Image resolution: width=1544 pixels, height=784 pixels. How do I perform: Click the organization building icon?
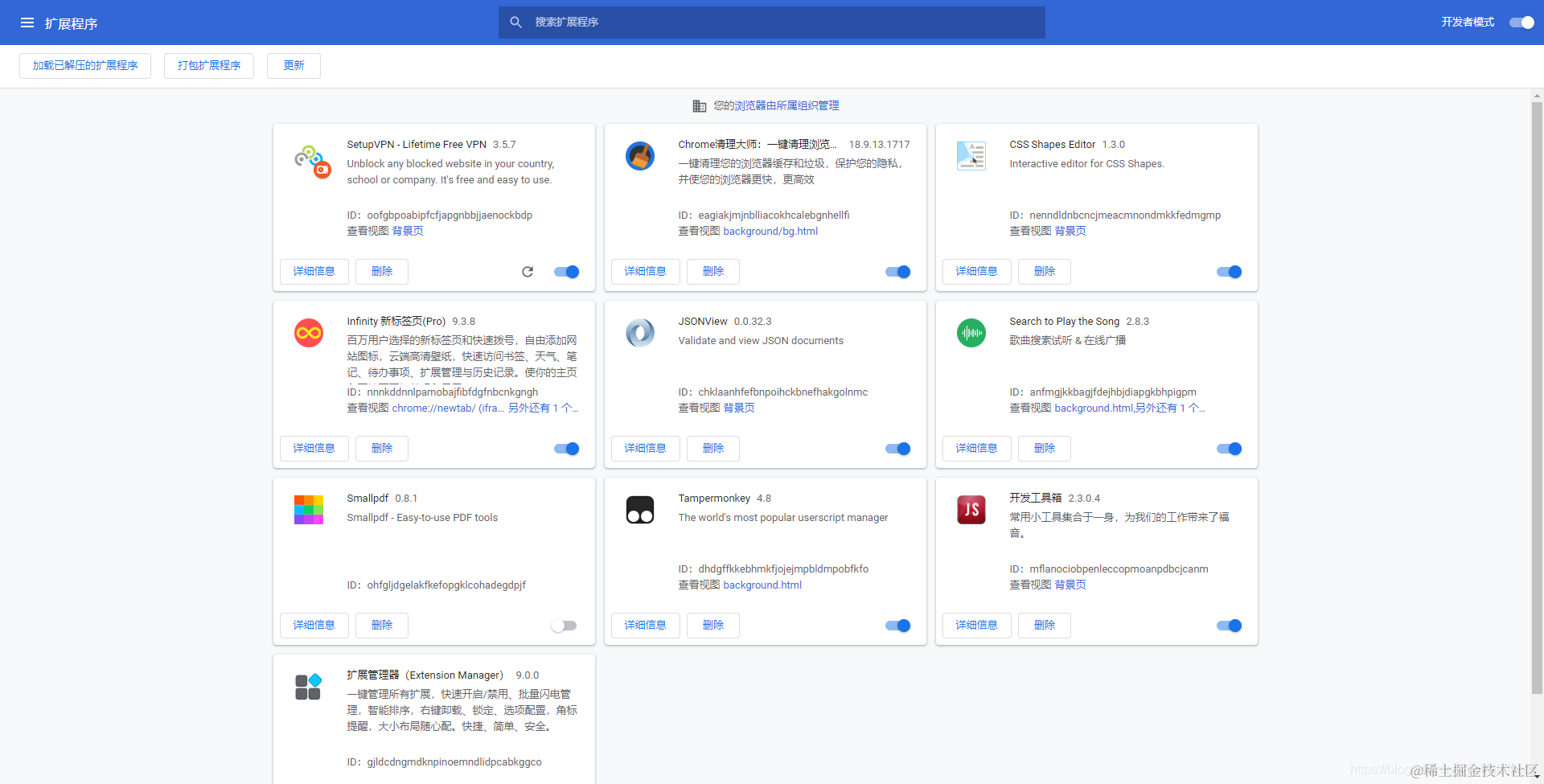(700, 106)
